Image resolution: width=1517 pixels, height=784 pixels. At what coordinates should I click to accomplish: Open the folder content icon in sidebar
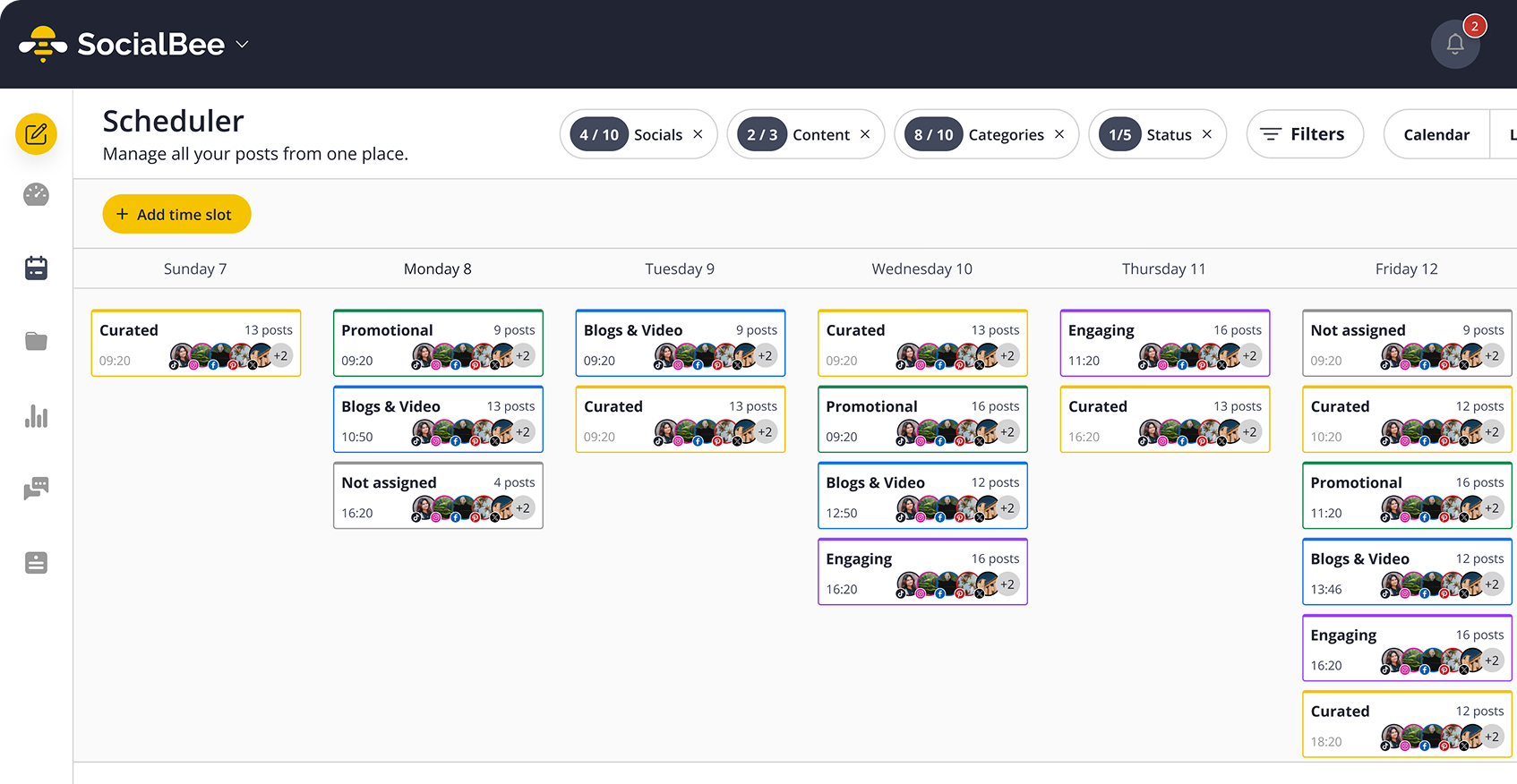coord(36,341)
